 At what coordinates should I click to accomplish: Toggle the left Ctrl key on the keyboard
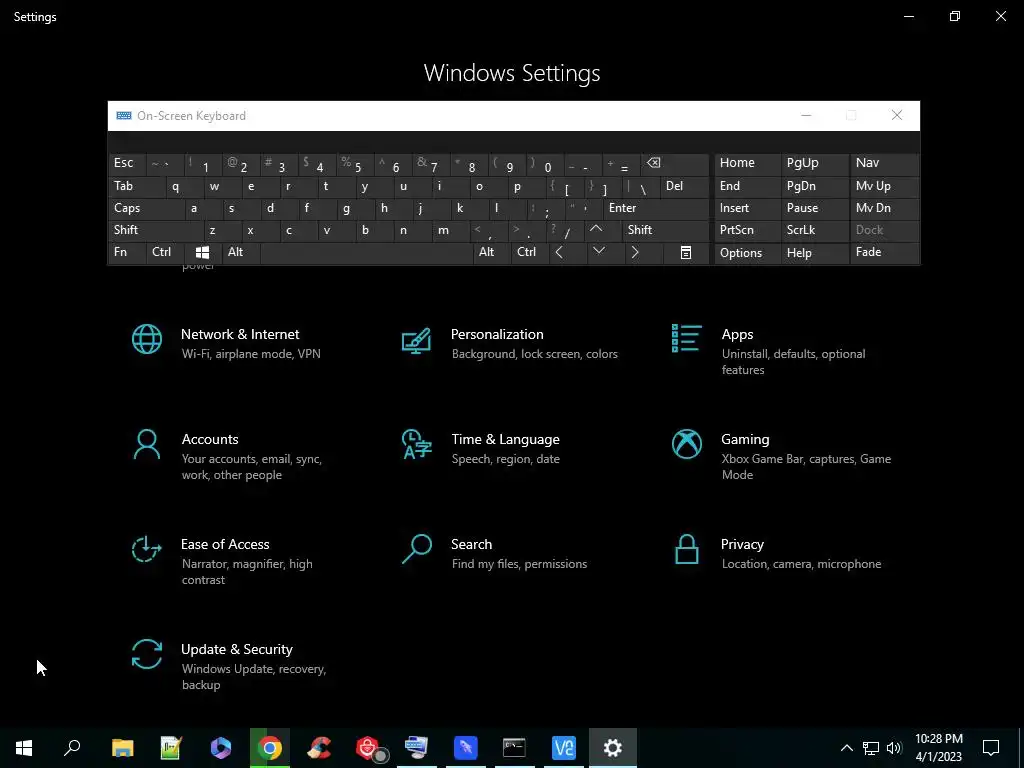[x=165, y=253]
